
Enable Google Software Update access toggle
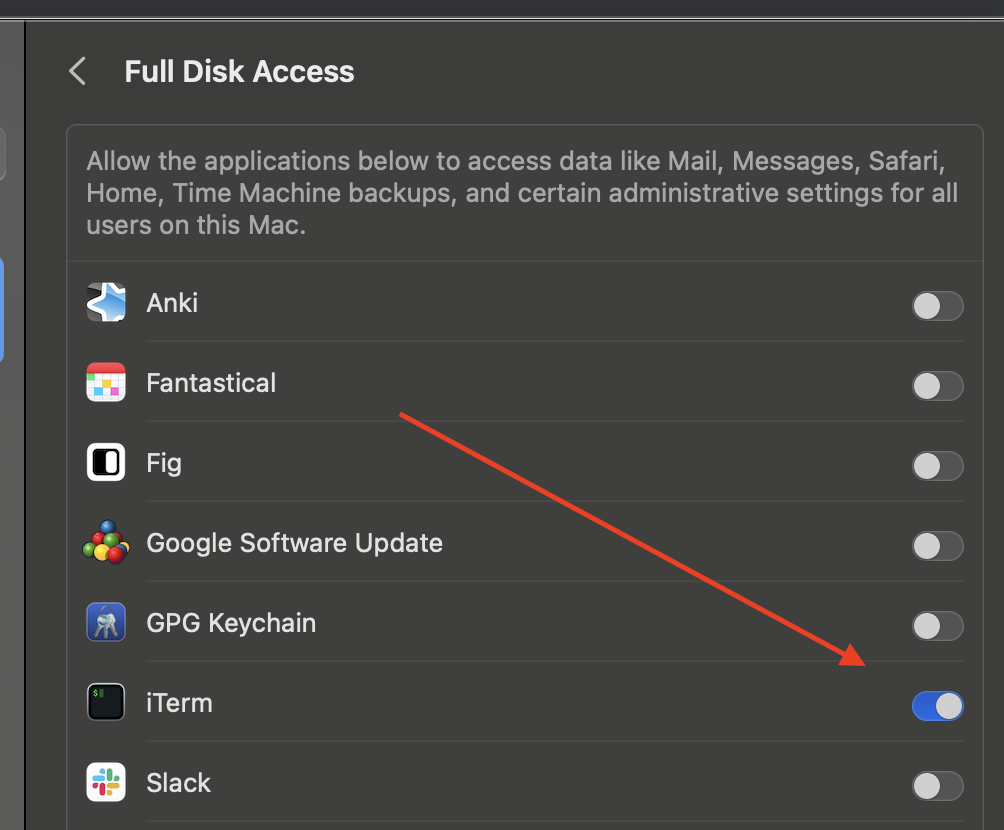pyautogui.click(x=937, y=546)
